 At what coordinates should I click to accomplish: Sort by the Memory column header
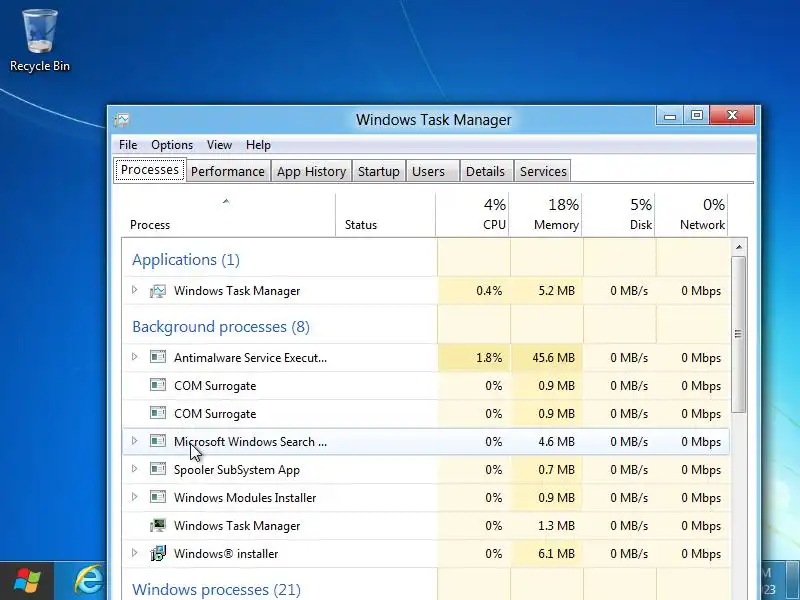[x=545, y=215]
